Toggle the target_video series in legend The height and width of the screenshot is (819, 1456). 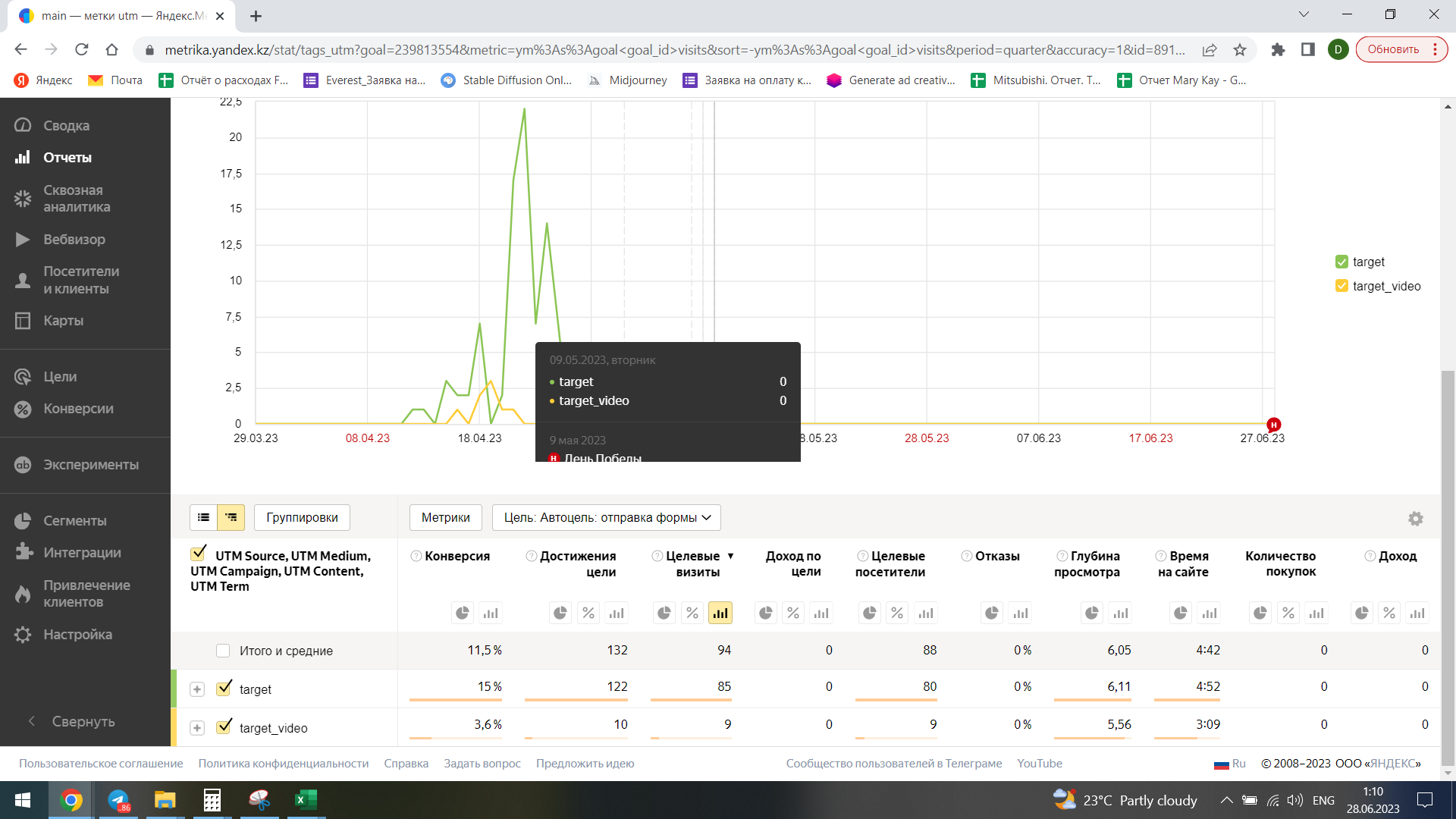pyautogui.click(x=1341, y=286)
